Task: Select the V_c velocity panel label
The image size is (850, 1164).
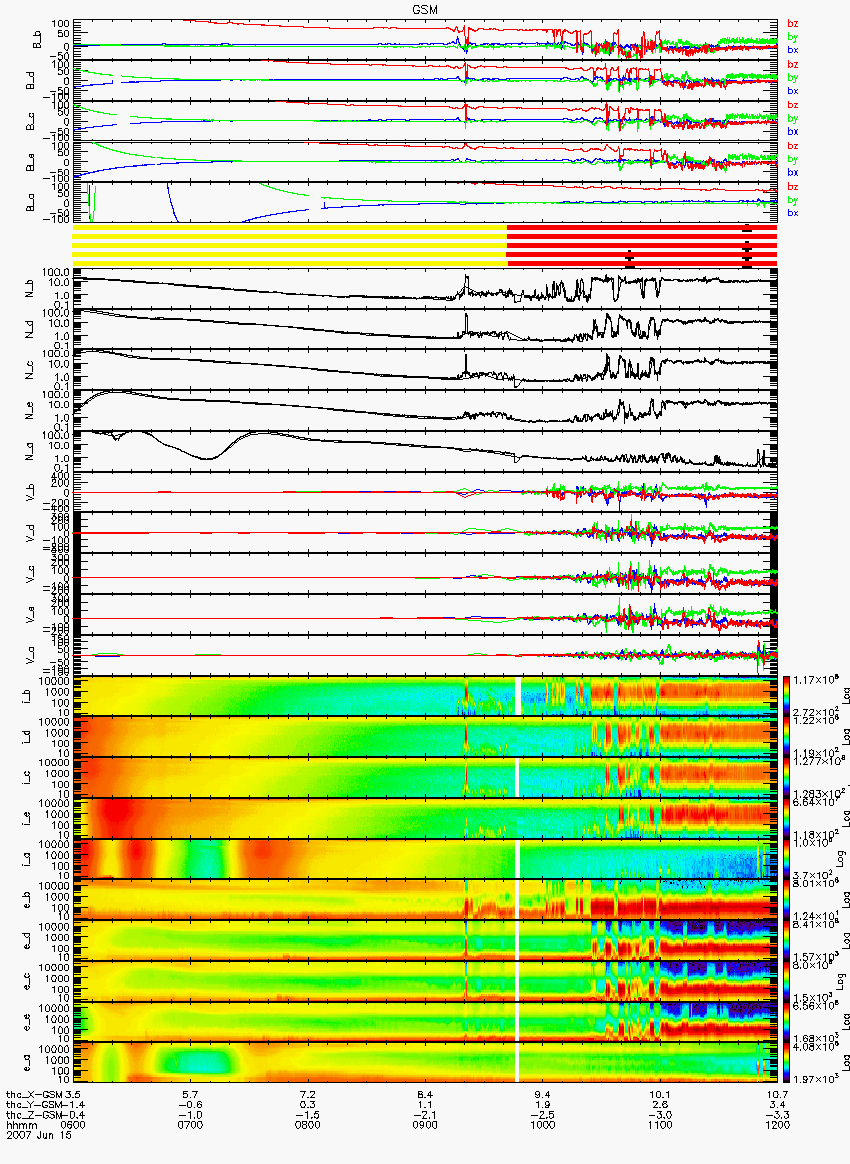Action: (x=30, y=573)
